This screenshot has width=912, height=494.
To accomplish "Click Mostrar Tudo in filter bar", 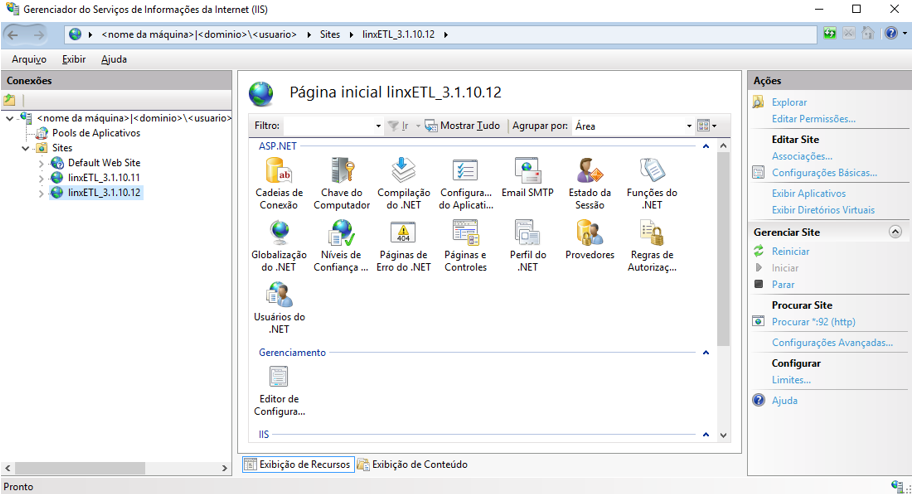I will point(462,126).
